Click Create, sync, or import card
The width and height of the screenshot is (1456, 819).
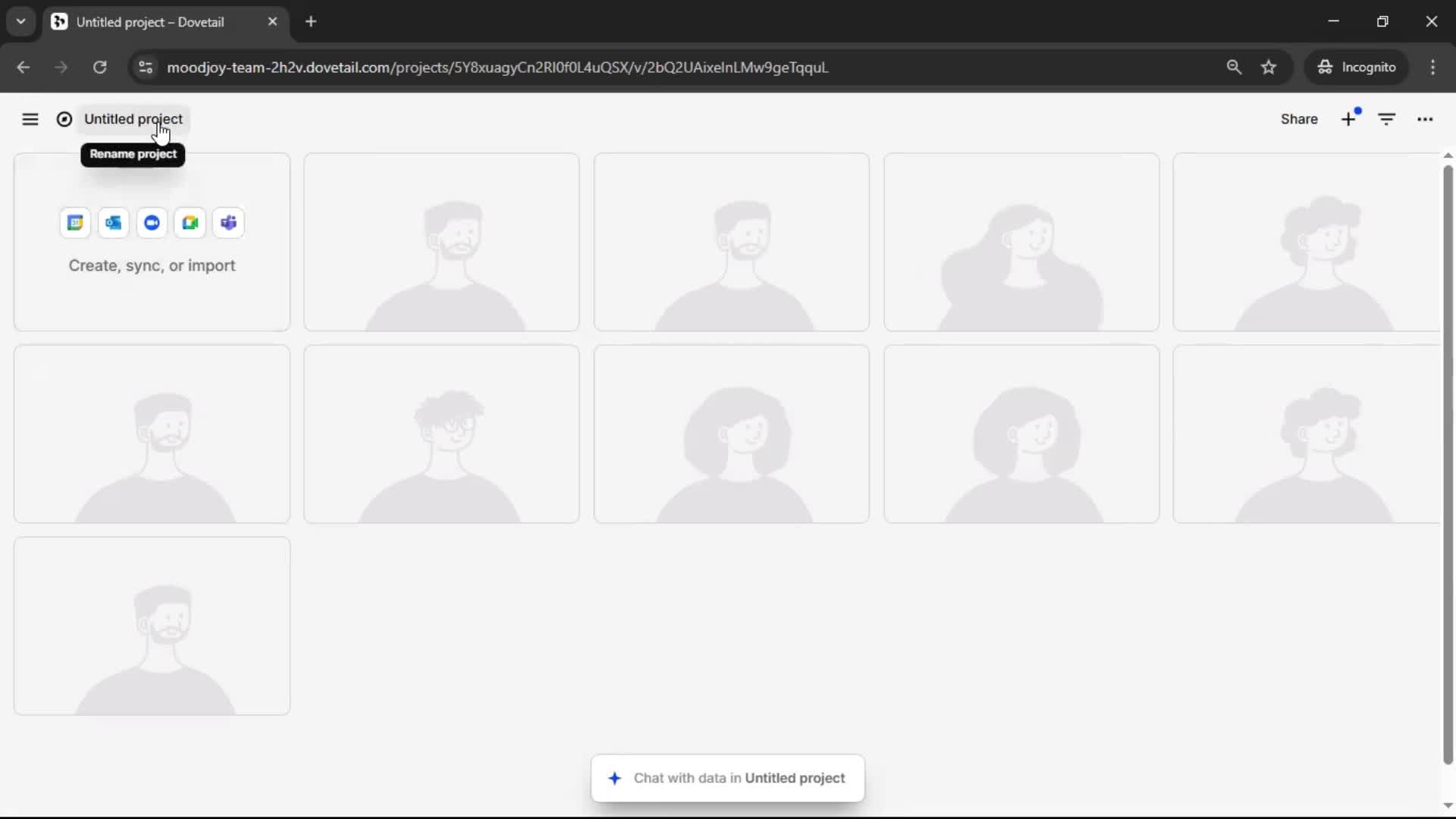click(152, 265)
